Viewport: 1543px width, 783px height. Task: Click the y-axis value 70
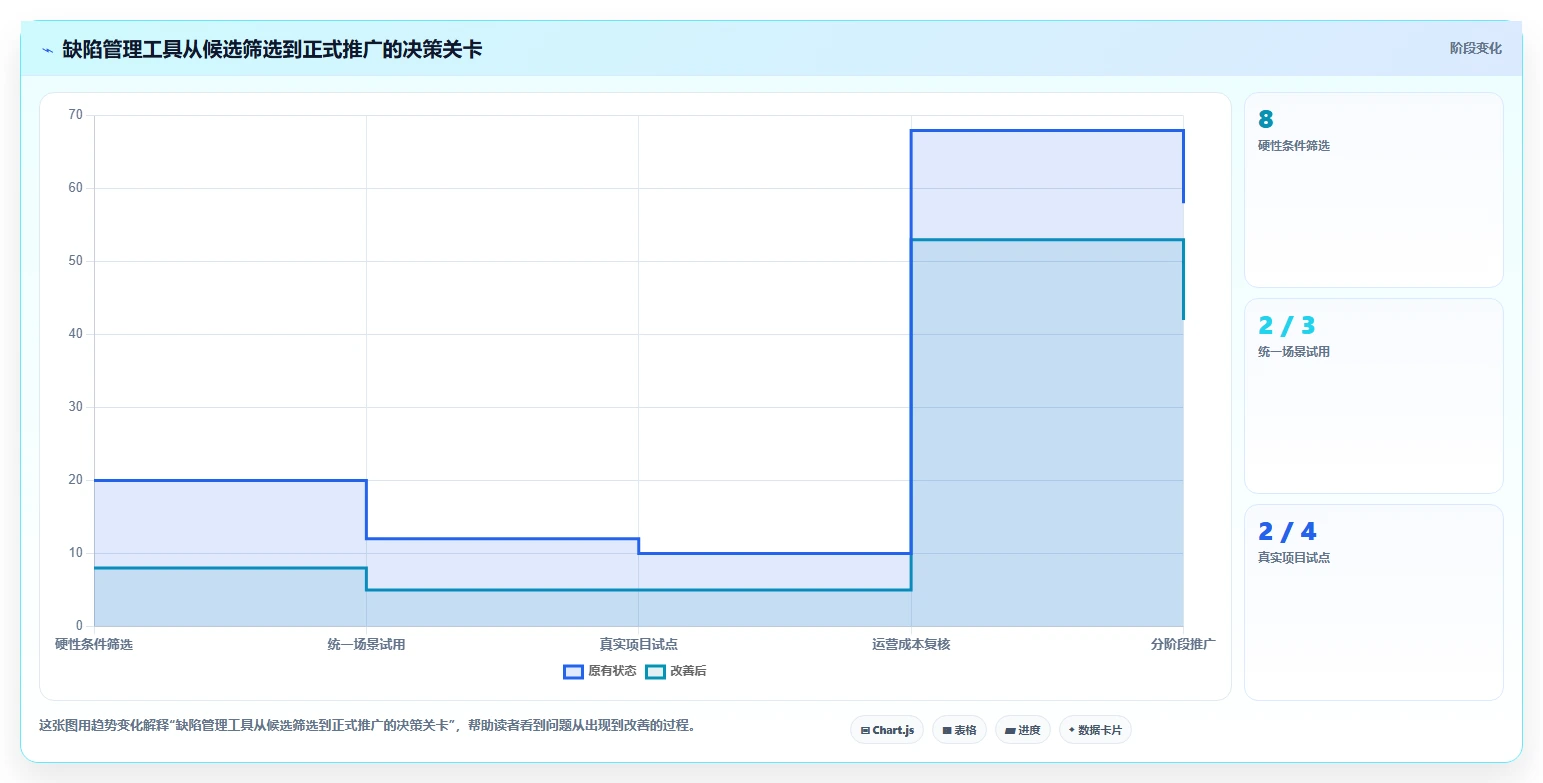coord(76,115)
